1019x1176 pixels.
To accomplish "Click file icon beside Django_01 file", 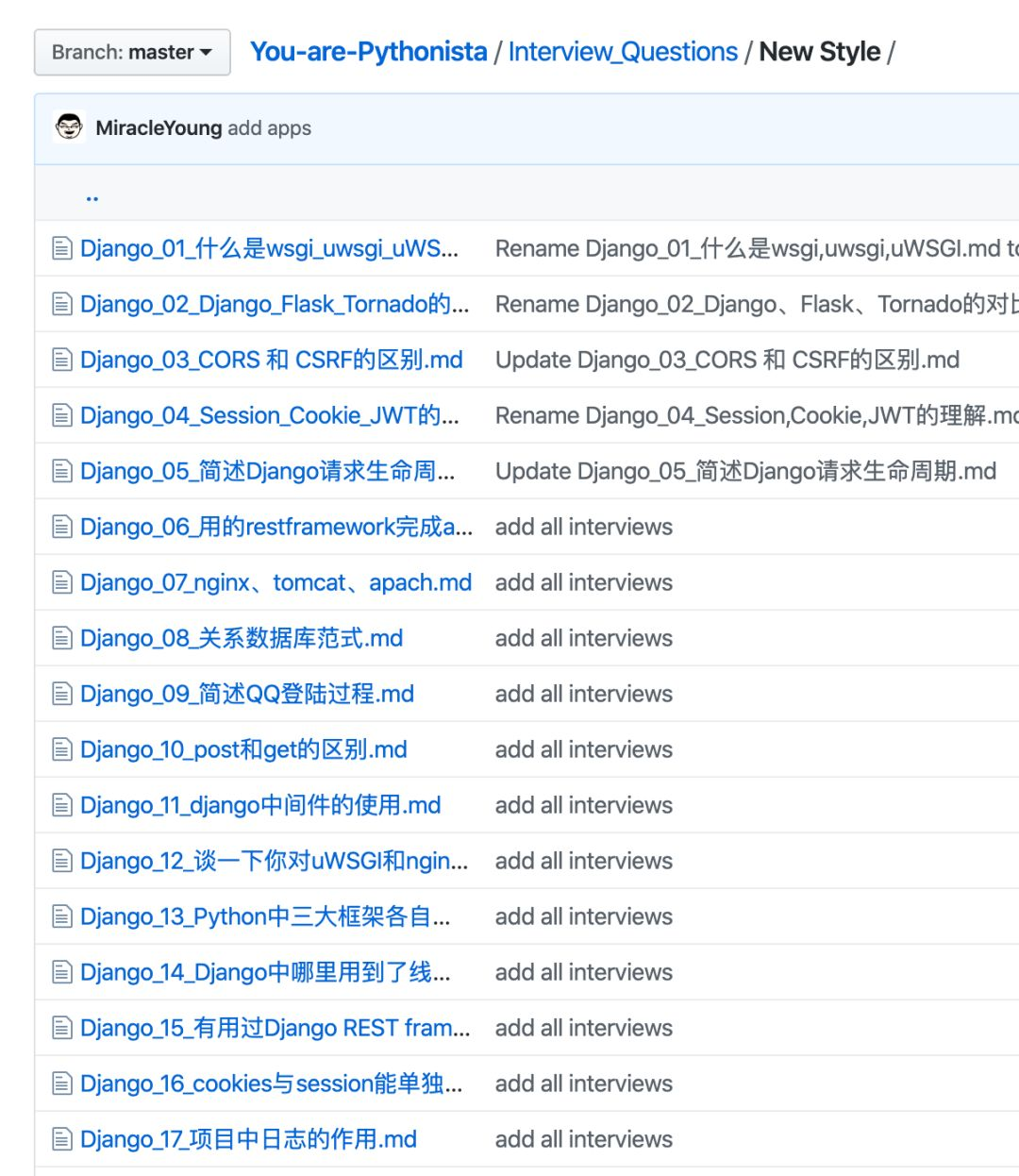I will (62, 248).
